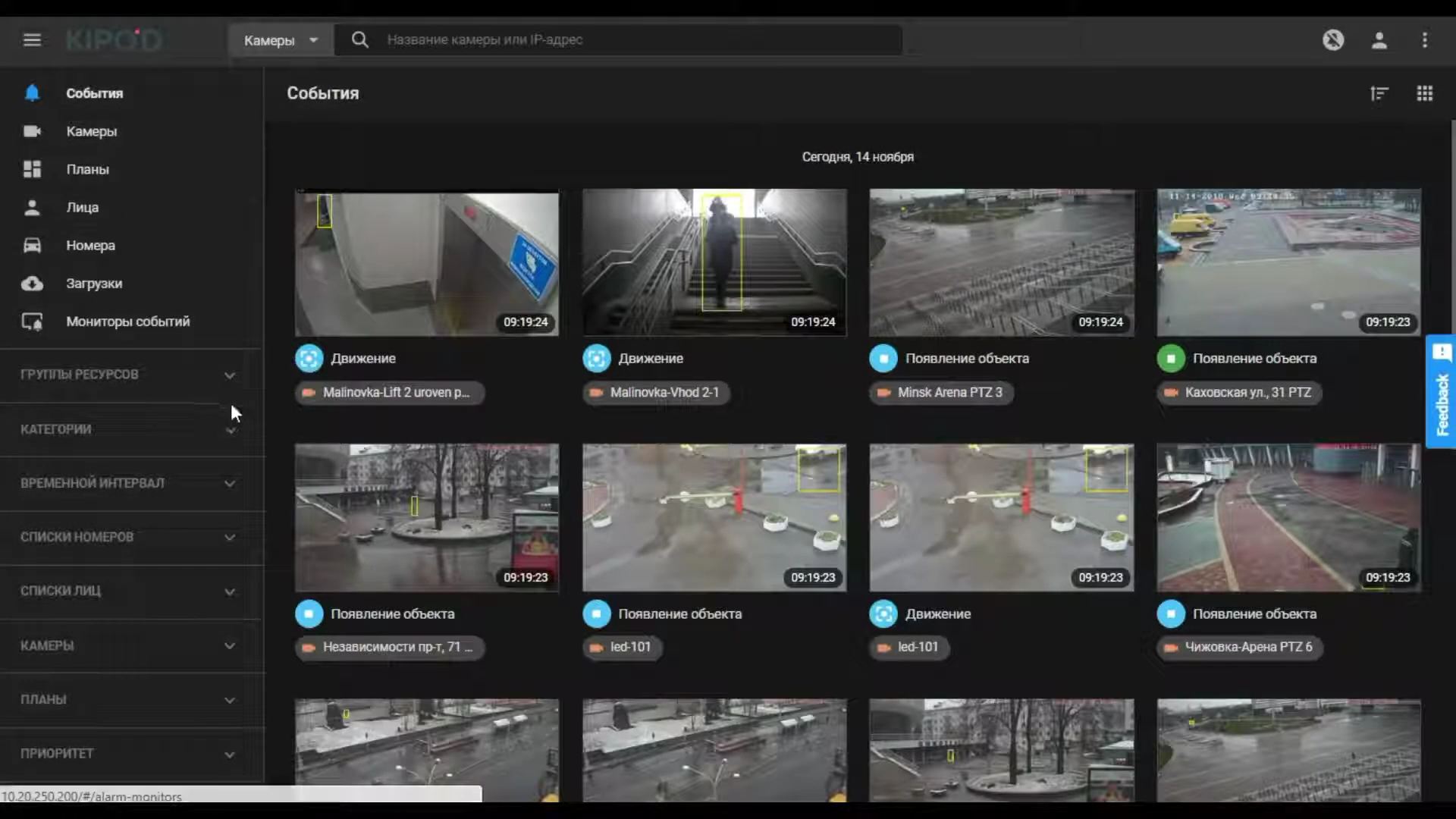Open the Feedback side tab
1456x819 pixels.
click(x=1441, y=391)
